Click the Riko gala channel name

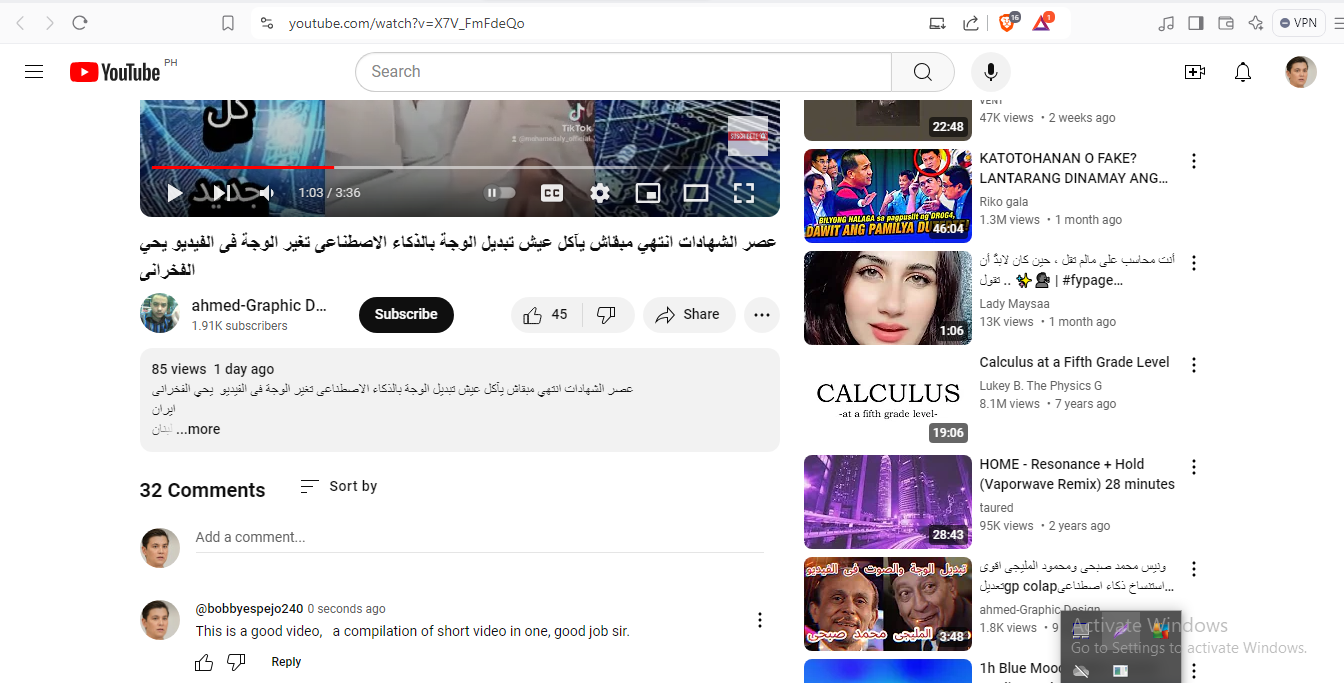1004,201
